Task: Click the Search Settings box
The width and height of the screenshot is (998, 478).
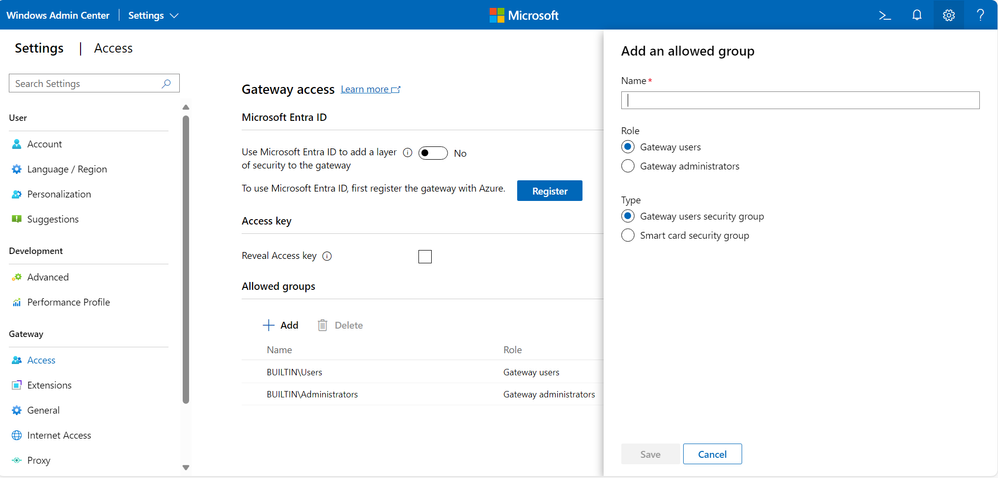Action: [94, 83]
